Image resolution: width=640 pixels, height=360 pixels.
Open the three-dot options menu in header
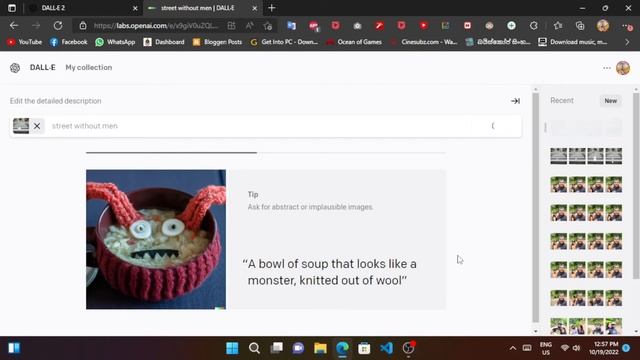[x=607, y=68]
